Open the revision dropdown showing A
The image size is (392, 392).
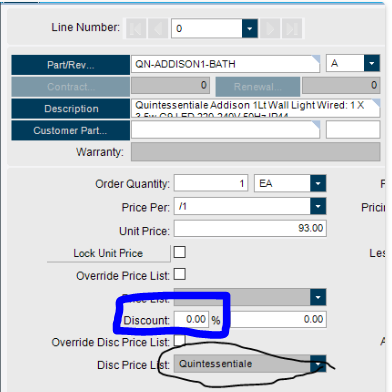372,63
